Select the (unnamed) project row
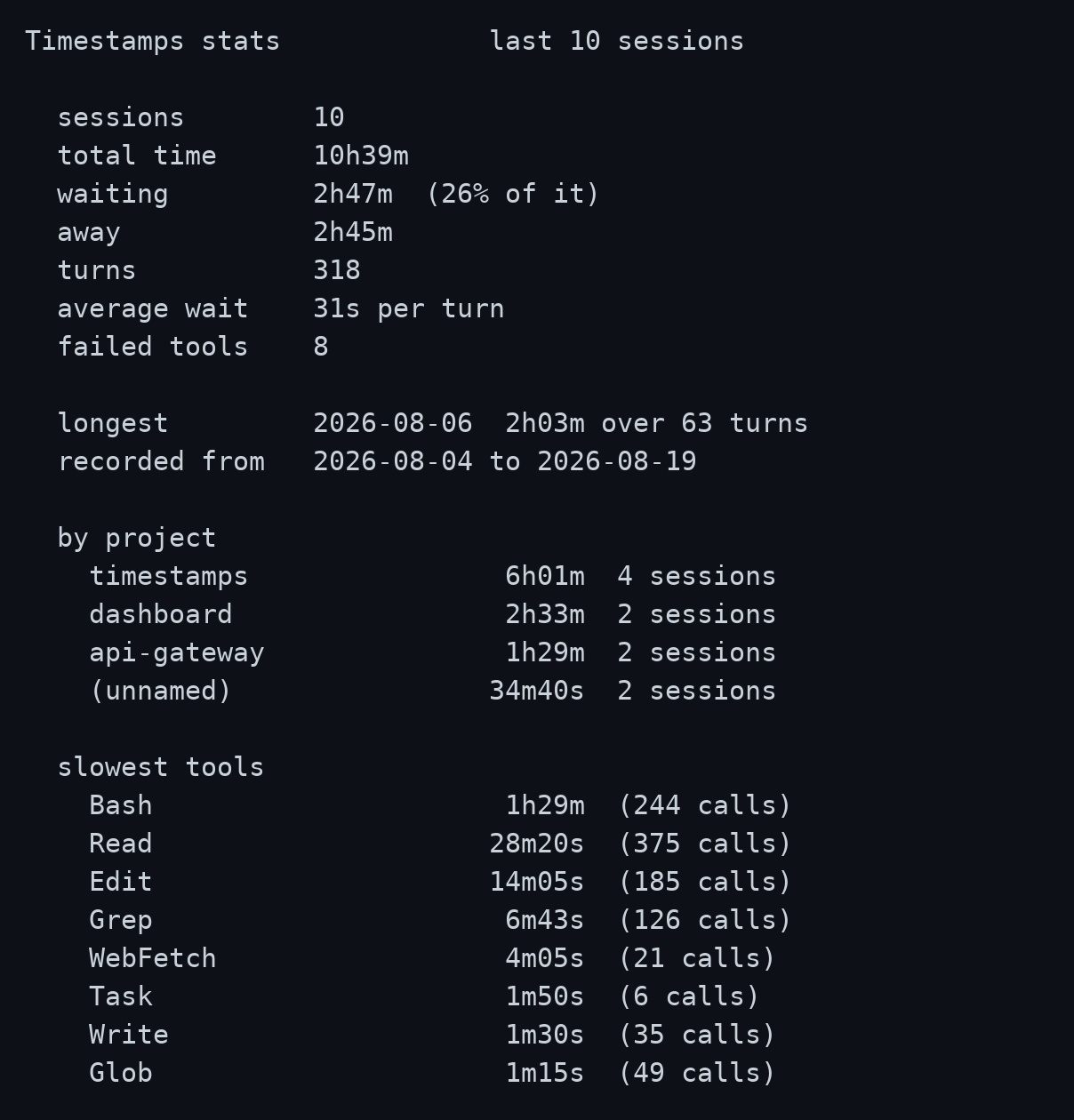Screen dimensions: 1074x1120 tap(433, 692)
